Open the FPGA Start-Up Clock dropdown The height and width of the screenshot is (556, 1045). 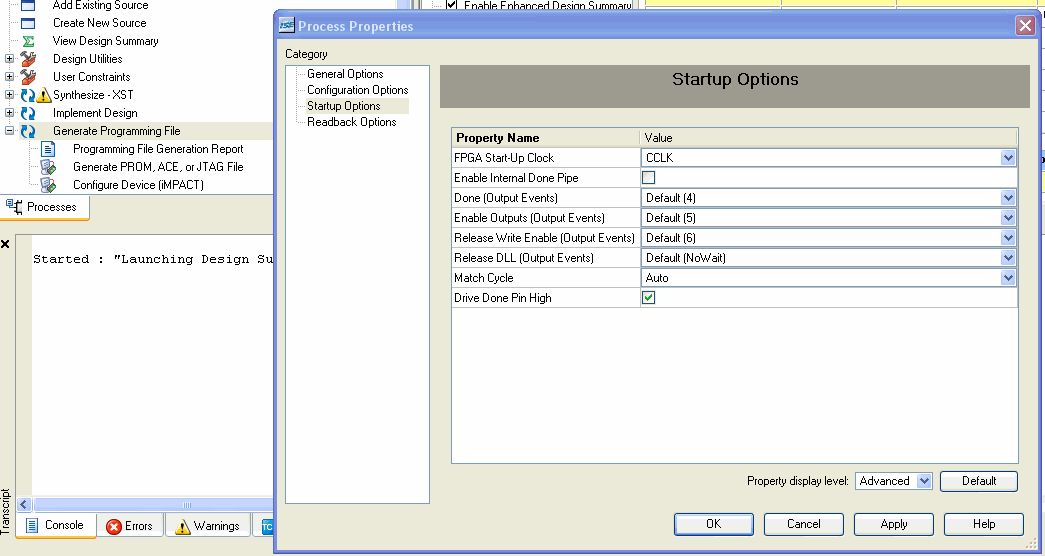pos(1008,158)
